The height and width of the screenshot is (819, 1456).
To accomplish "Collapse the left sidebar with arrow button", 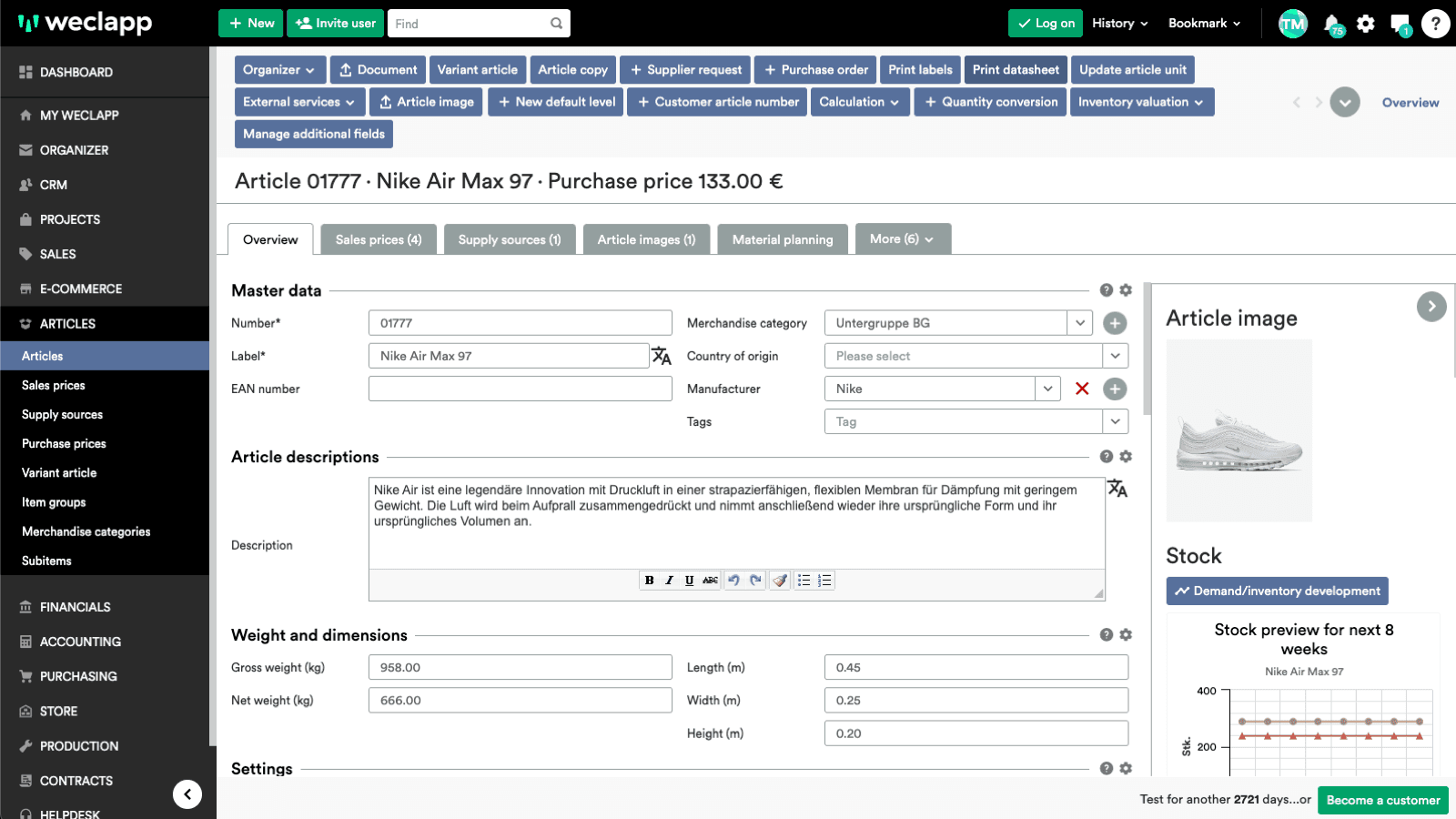I will pos(187,794).
